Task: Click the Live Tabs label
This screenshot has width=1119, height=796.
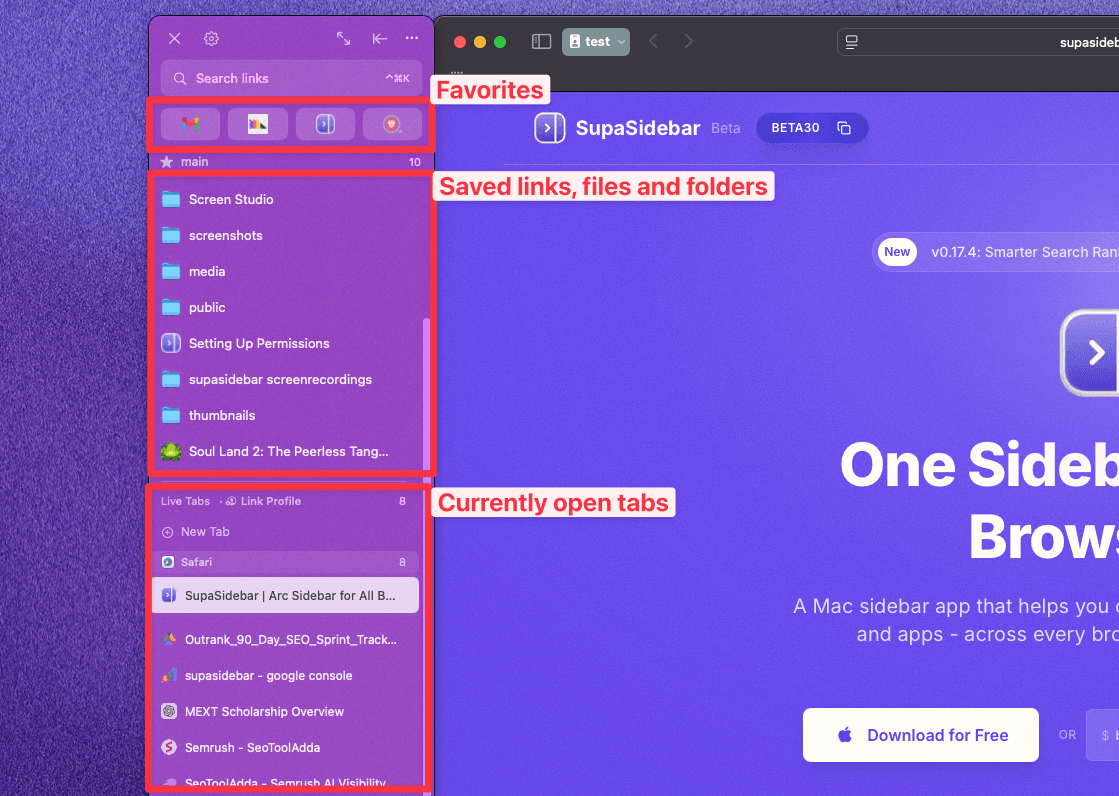Action: click(186, 501)
